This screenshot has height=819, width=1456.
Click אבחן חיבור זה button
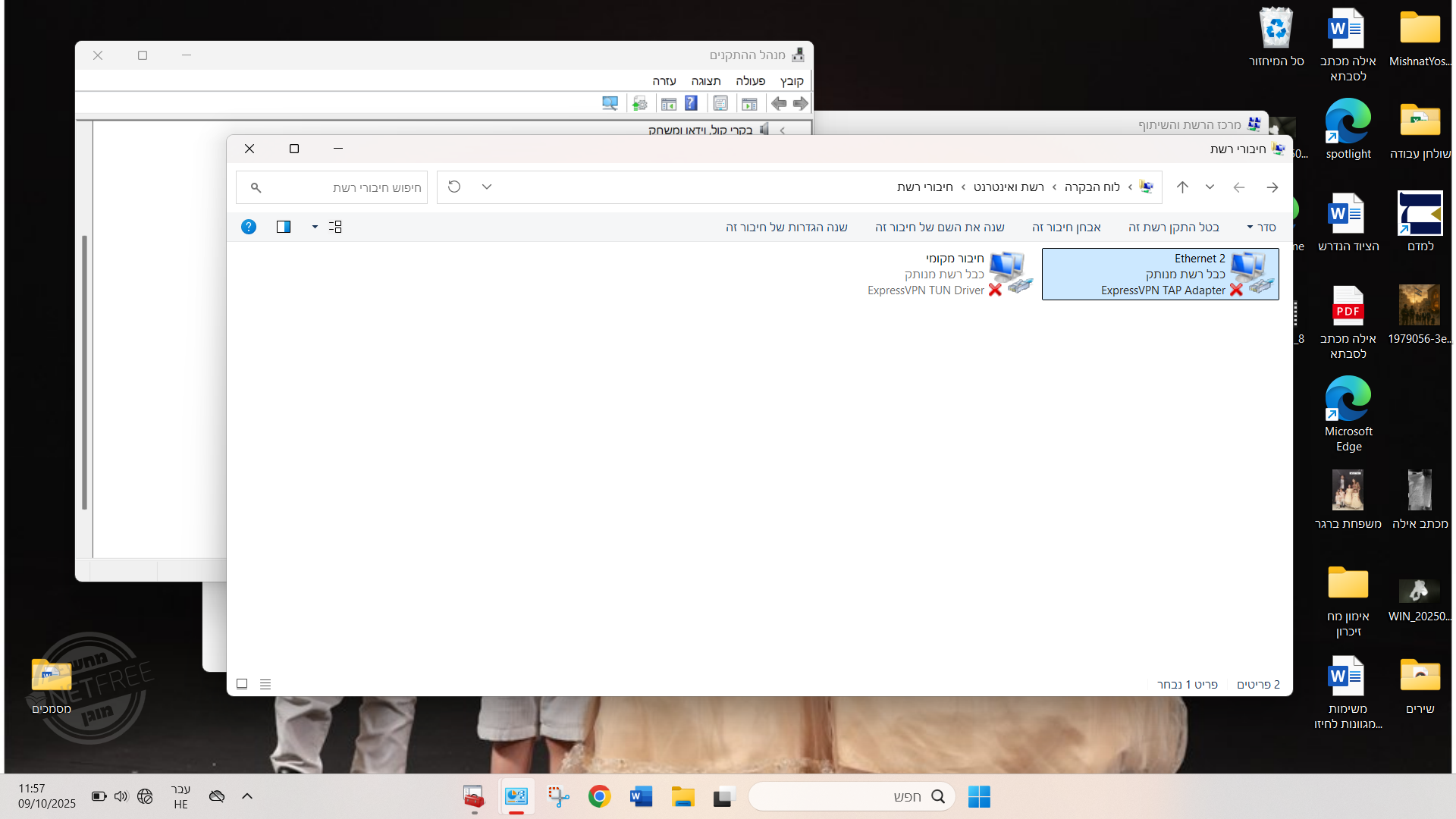pos(1066,227)
